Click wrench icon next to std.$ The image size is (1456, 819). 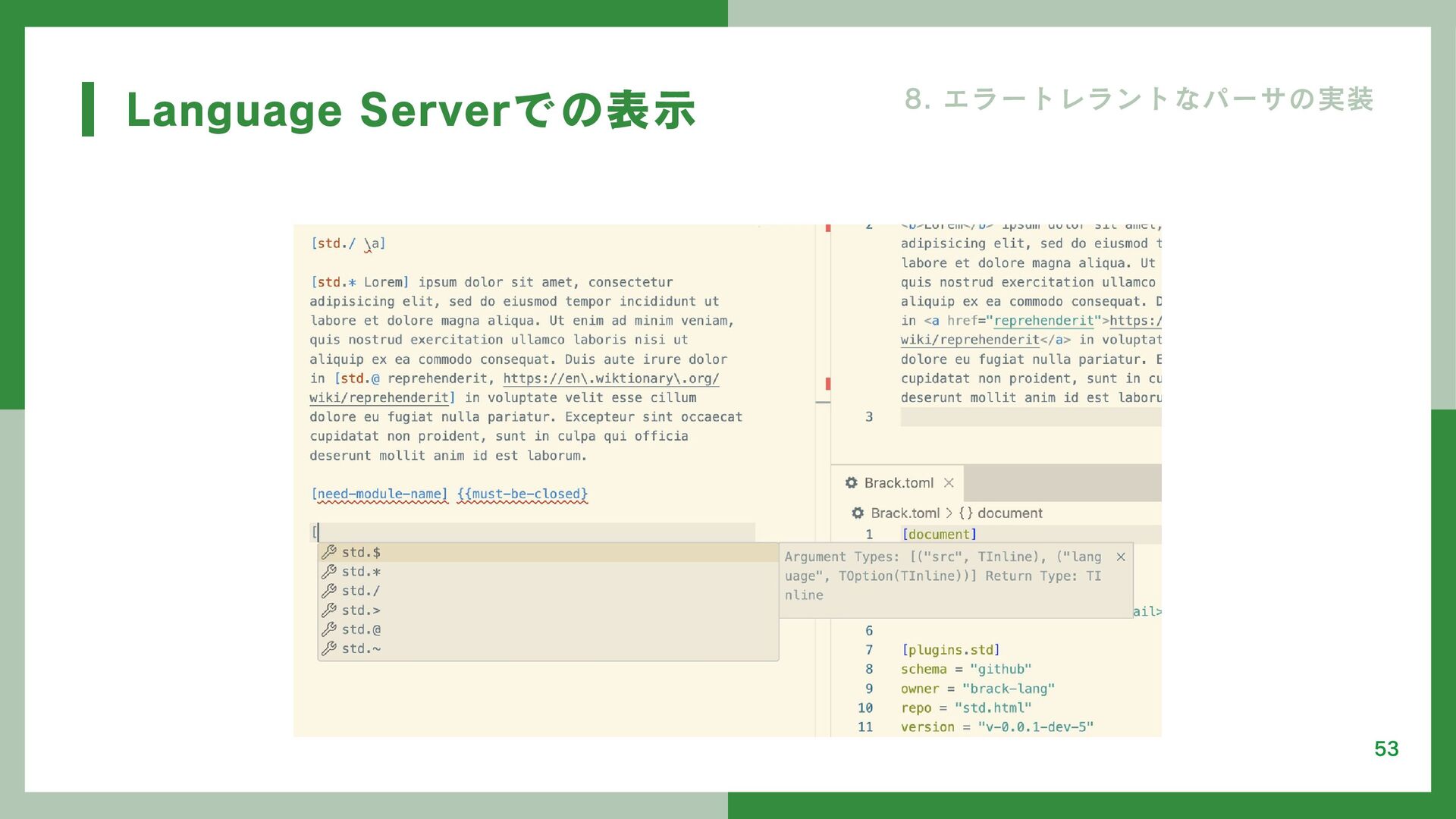click(x=329, y=552)
